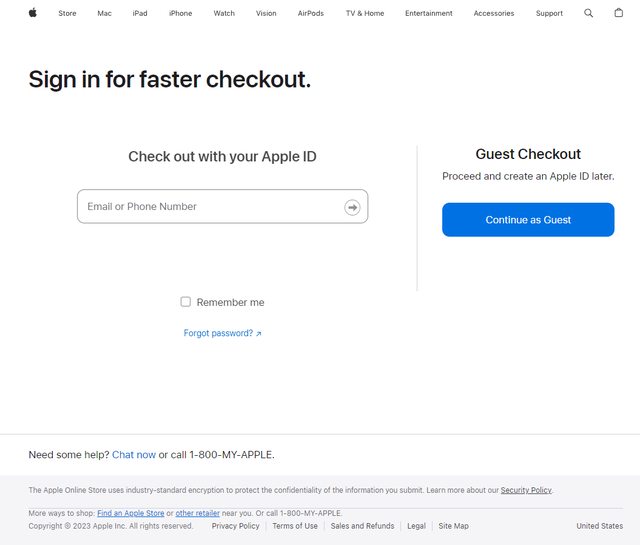The height and width of the screenshot is (545, 640).
Task: Click the Find an Apple Store link
Action: pos(130,513)
